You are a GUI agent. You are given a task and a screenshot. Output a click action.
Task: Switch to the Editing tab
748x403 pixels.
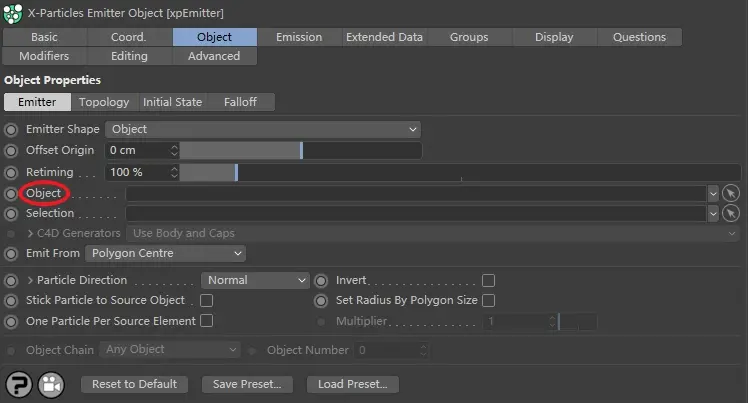[x=129, y=56]
